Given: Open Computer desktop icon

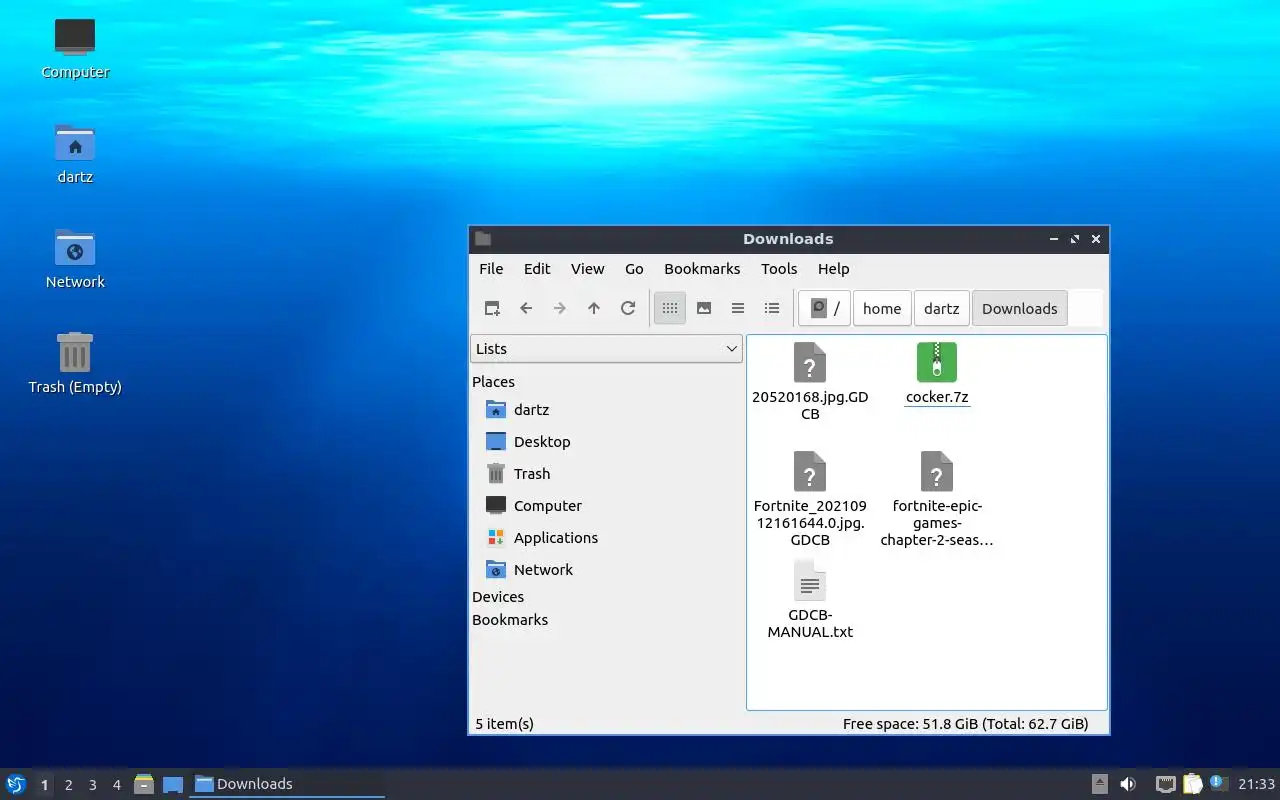Looking at the screenshot, I should pyautogui.click(x=75, y=38).
